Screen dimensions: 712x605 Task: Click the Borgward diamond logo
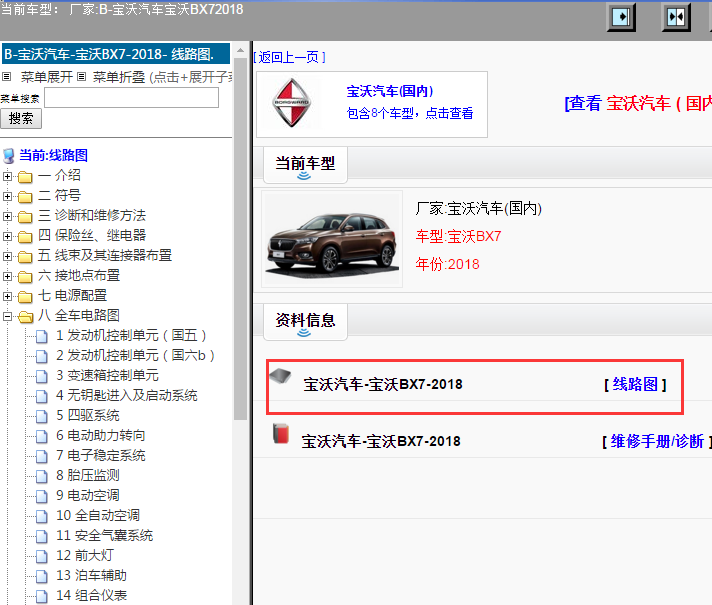292,103
